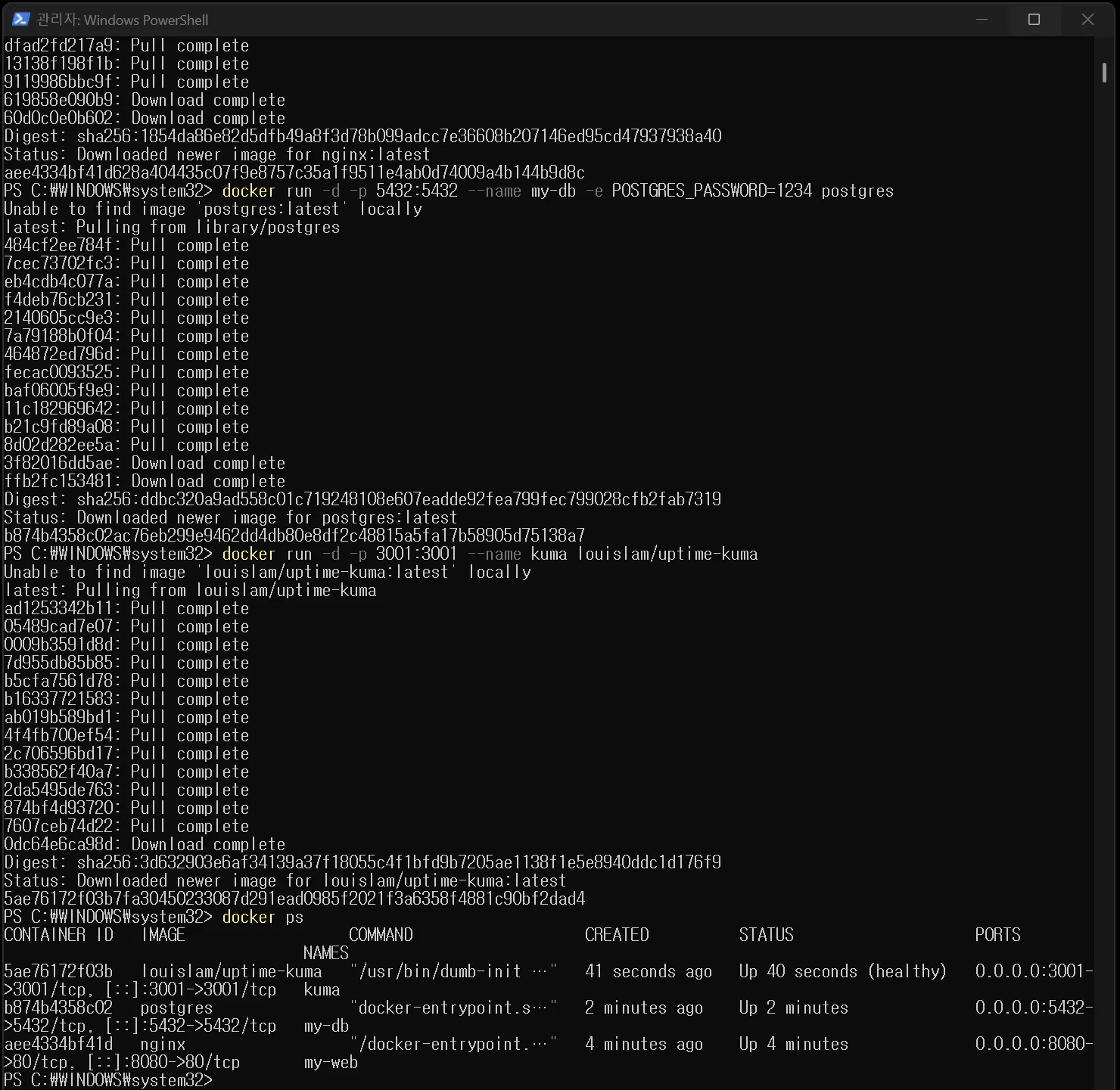Click 'Status: Downloaded newer image for louislam/uptime-kuma:latest'
Image resolution: width=1120 pixels, height=1090 pixels.
tap(285, 880)
